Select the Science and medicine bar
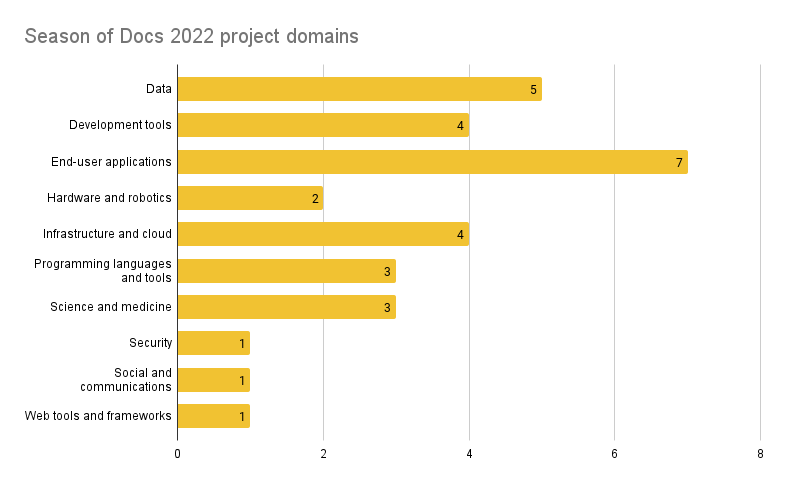 286,307
